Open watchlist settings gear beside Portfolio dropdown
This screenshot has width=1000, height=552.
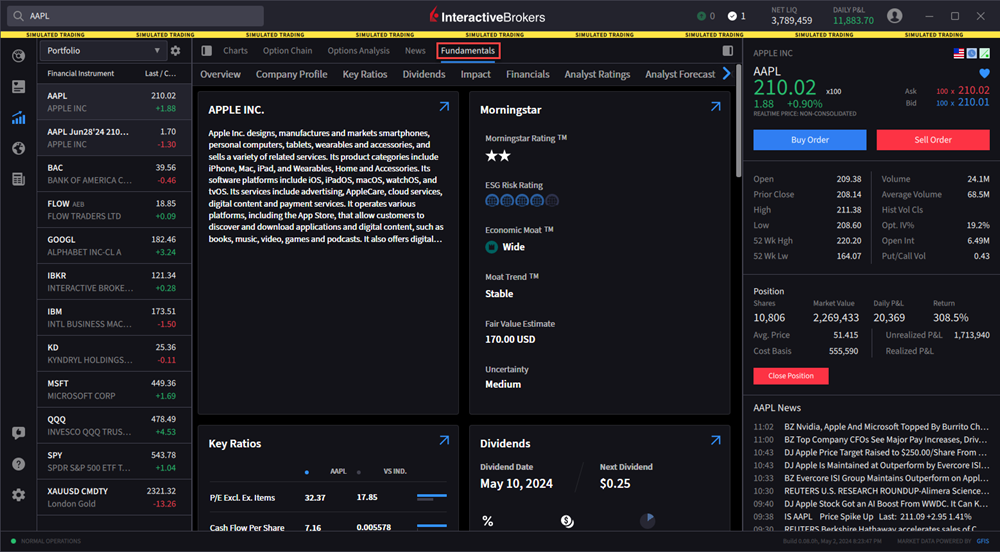(x=175, y=50)
